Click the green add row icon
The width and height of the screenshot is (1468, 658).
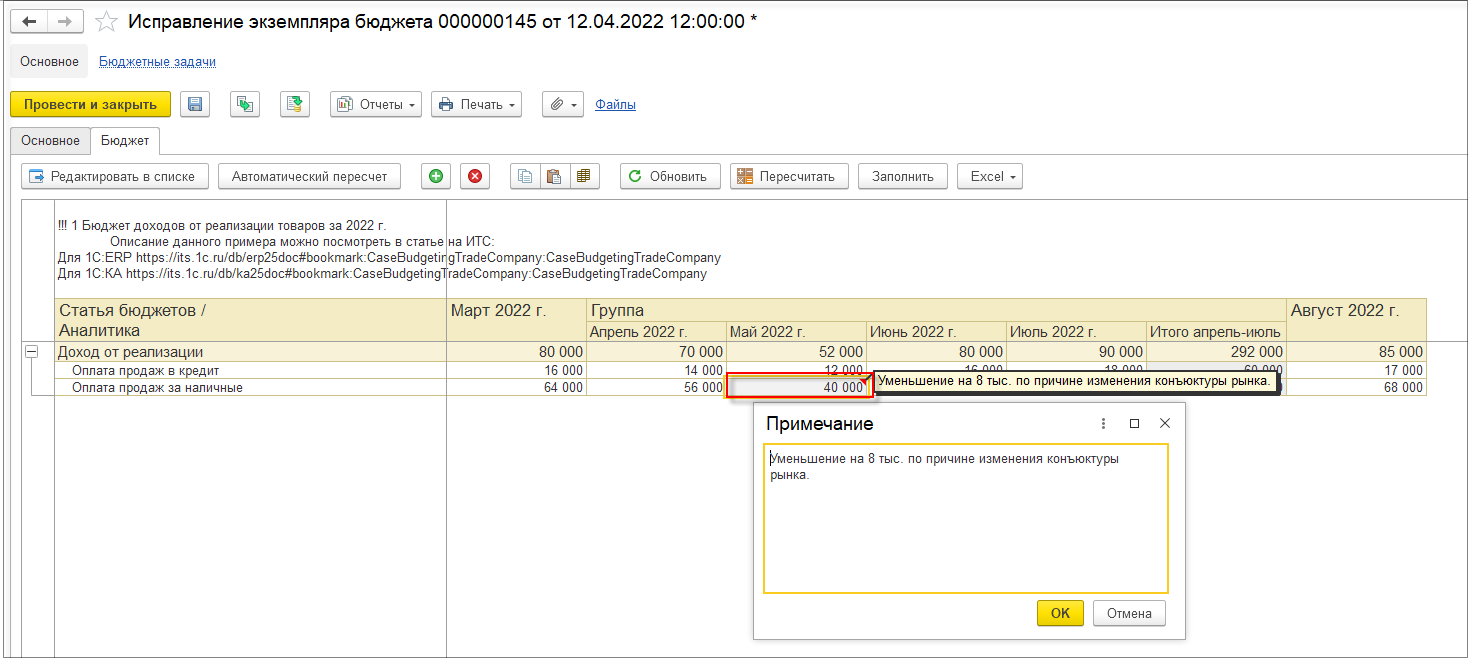[x=435, y=177]
